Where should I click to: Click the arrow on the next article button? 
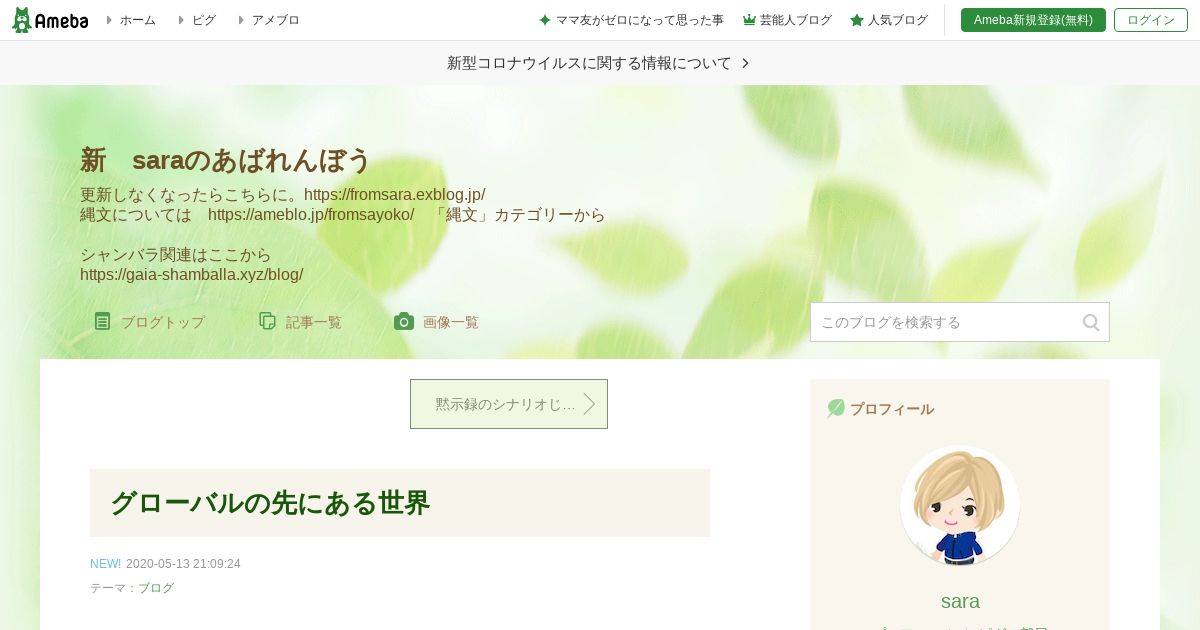pyautogui.click(x=589, y=404)
